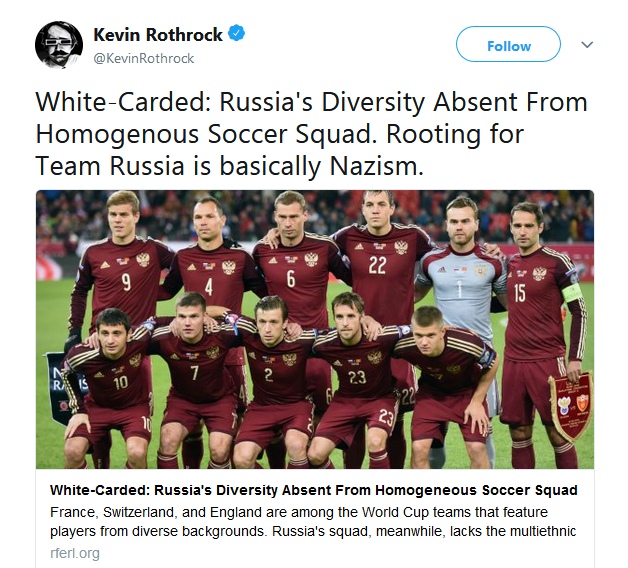Click the tweet text mentioning Team Russia
The width and height of the screenshot is (628, 568).
(311, 133)
